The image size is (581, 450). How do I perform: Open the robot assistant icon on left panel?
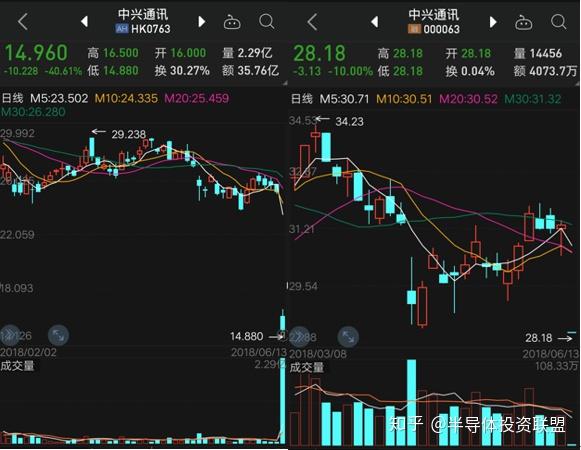232,23
